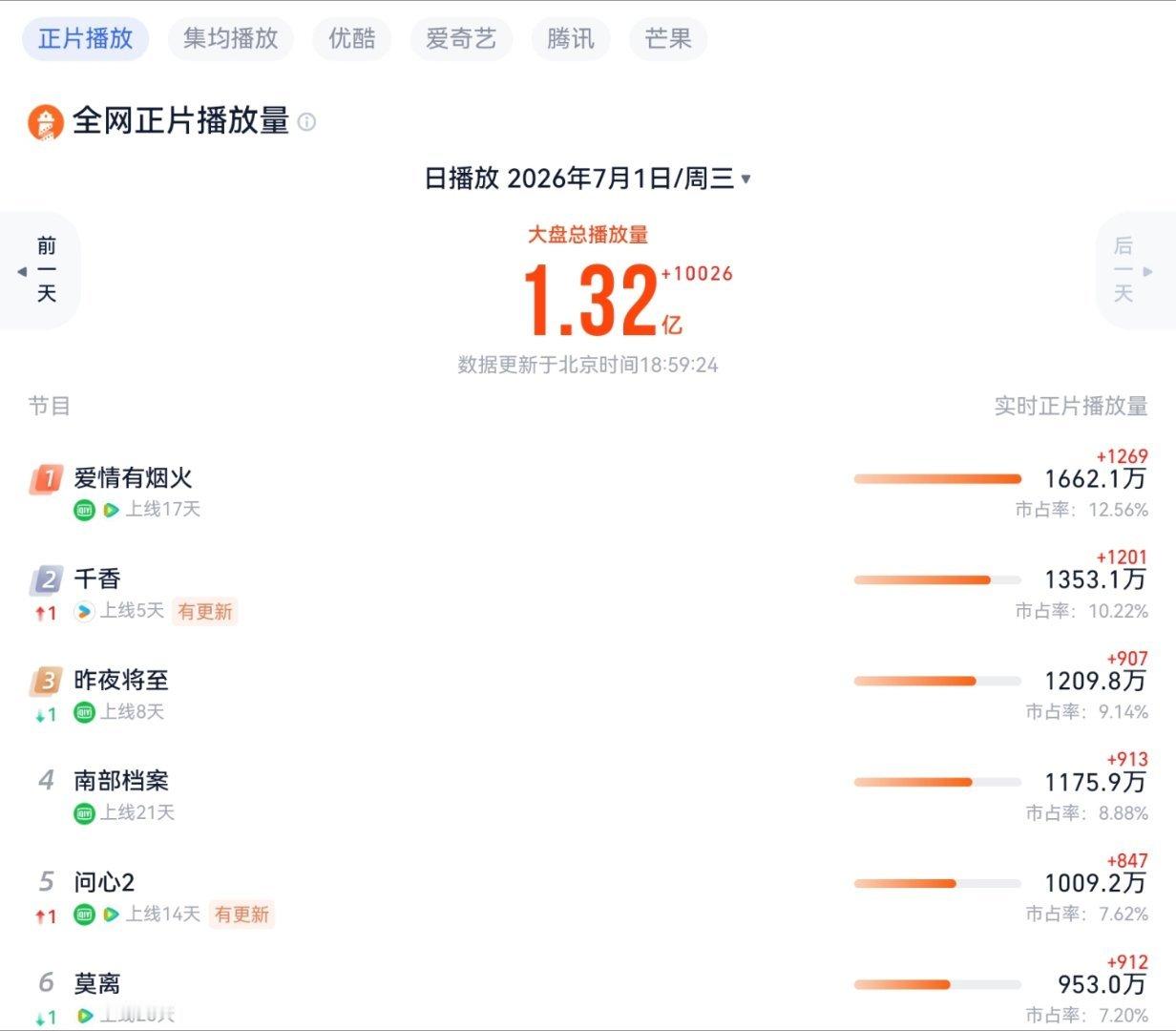Switch to the 芒果 tab
The width and height of the screenshot is (1176, 1031).
click(x=668, y=38)
